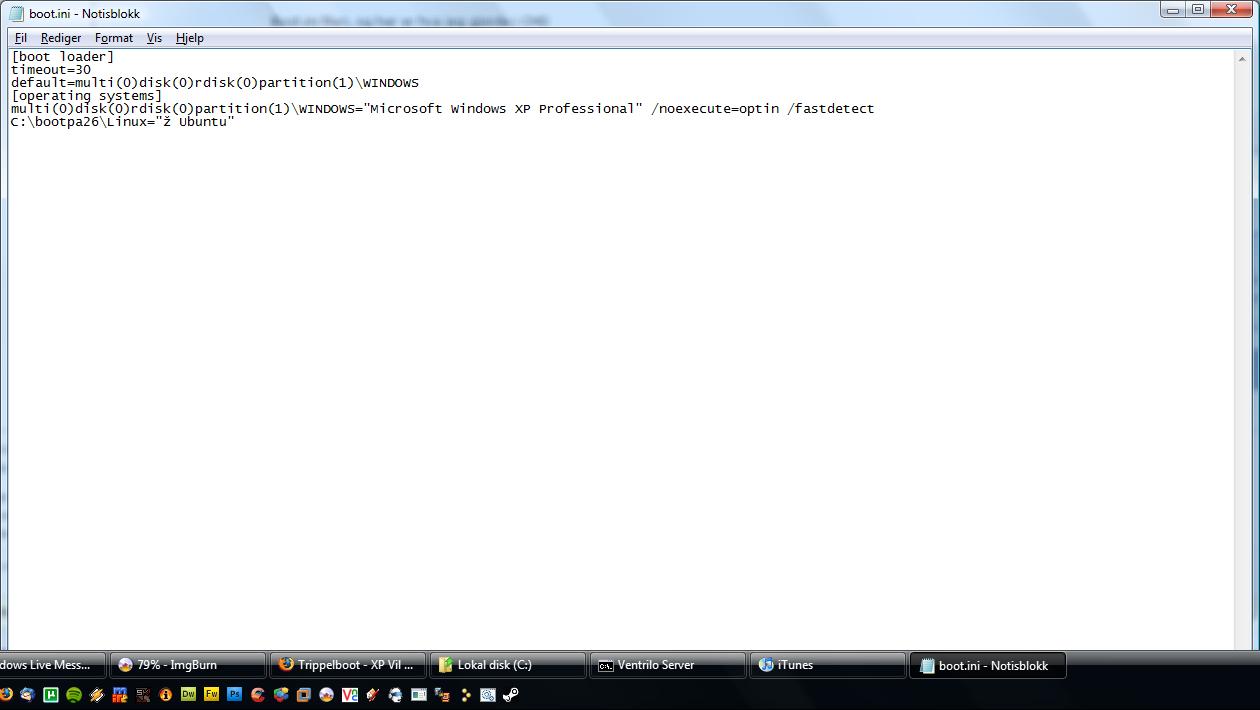Launch Steam from the quick launch bar
The width and height of the screenshot is (1260, 710).
pos(510,694)
